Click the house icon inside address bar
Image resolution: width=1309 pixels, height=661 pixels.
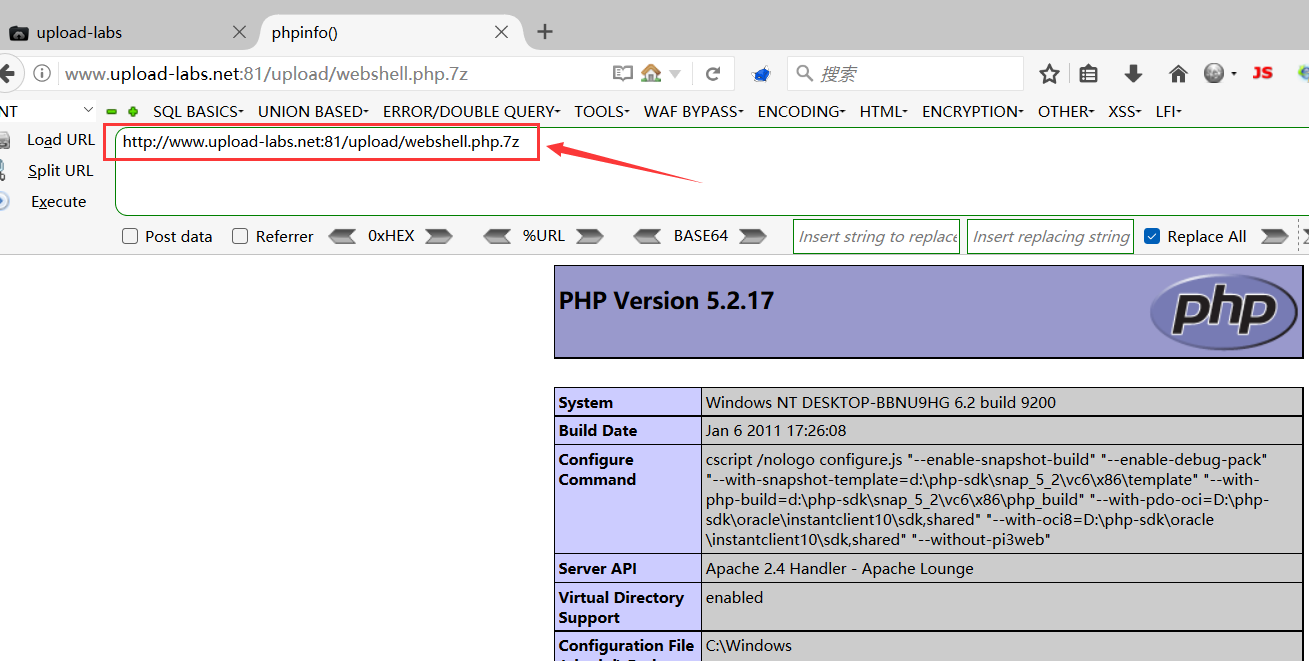click(651, 73)
